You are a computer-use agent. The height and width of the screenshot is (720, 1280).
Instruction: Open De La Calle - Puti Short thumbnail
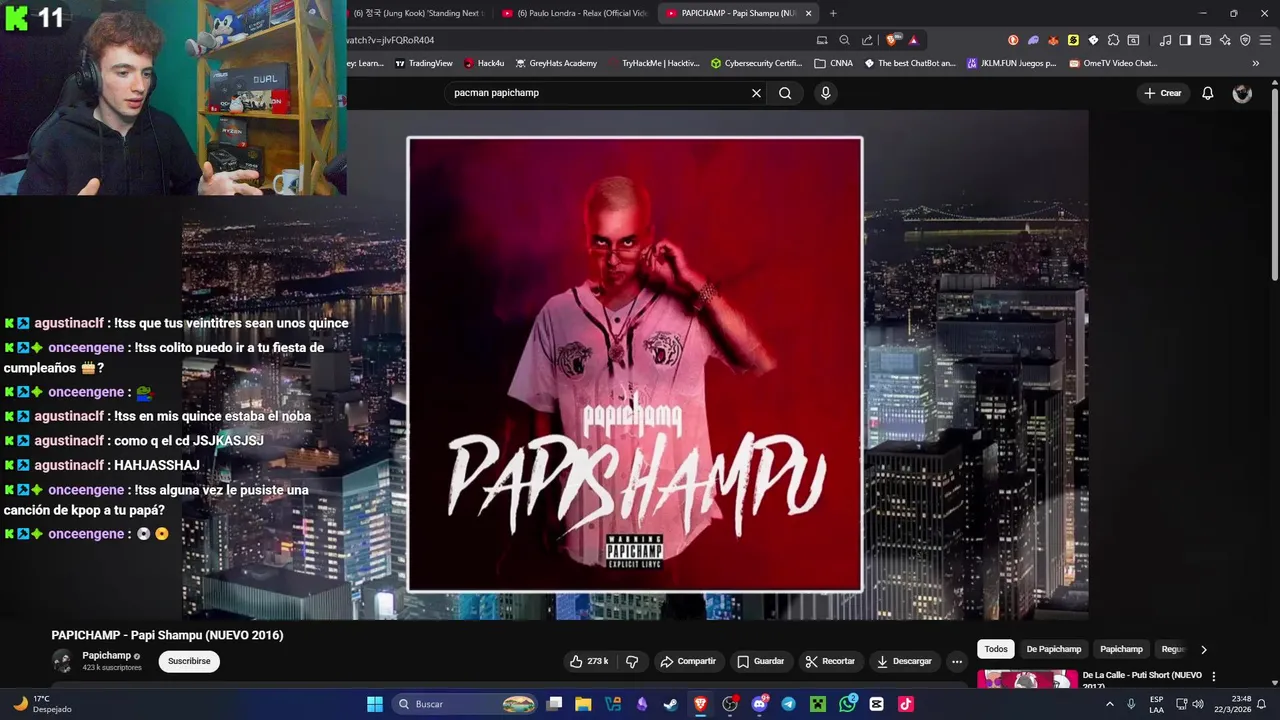[x=1027, y=679]
